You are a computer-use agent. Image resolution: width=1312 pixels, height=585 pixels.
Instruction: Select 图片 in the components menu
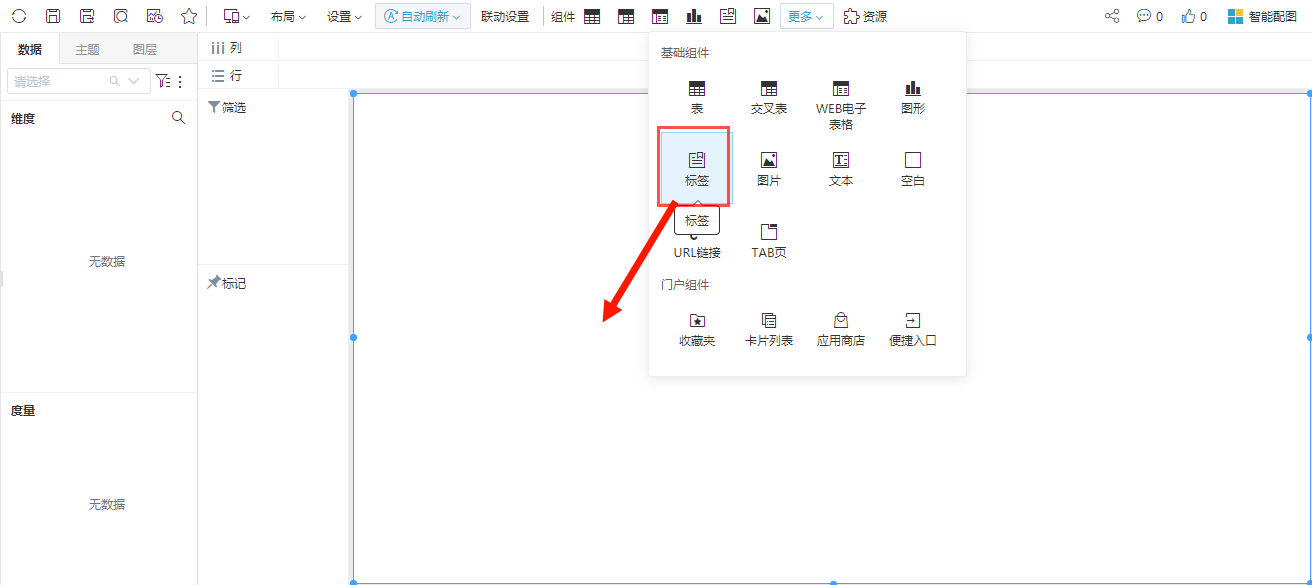[x=769, y=169]
